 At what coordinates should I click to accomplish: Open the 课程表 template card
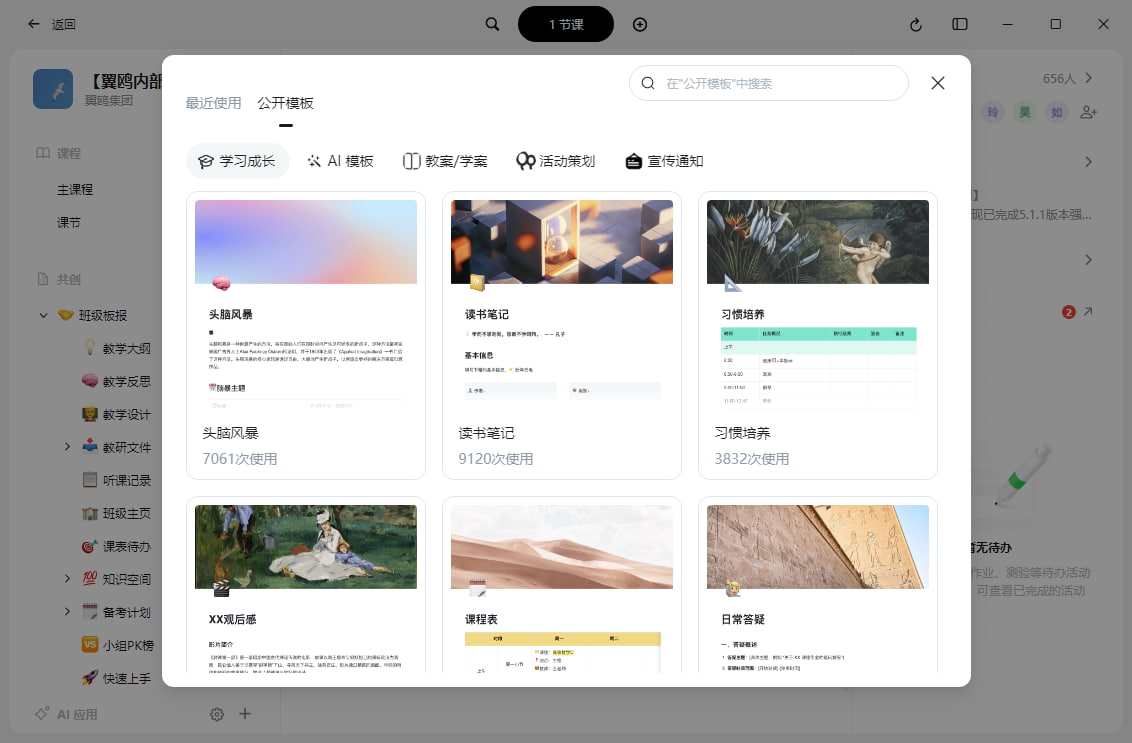[x=562, y=585]
